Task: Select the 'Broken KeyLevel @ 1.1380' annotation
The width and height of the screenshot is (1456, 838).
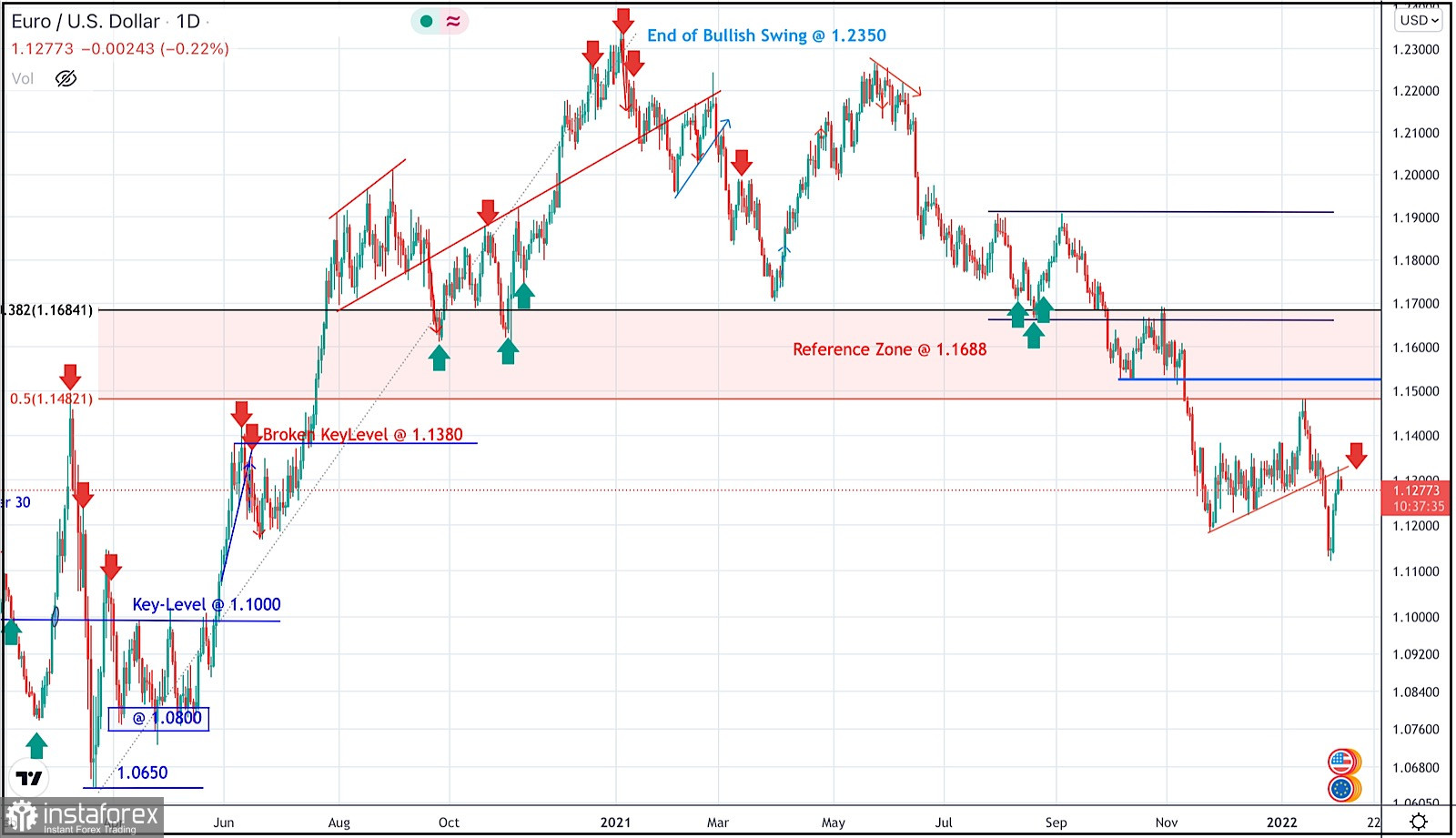Action: pos(362,435)
